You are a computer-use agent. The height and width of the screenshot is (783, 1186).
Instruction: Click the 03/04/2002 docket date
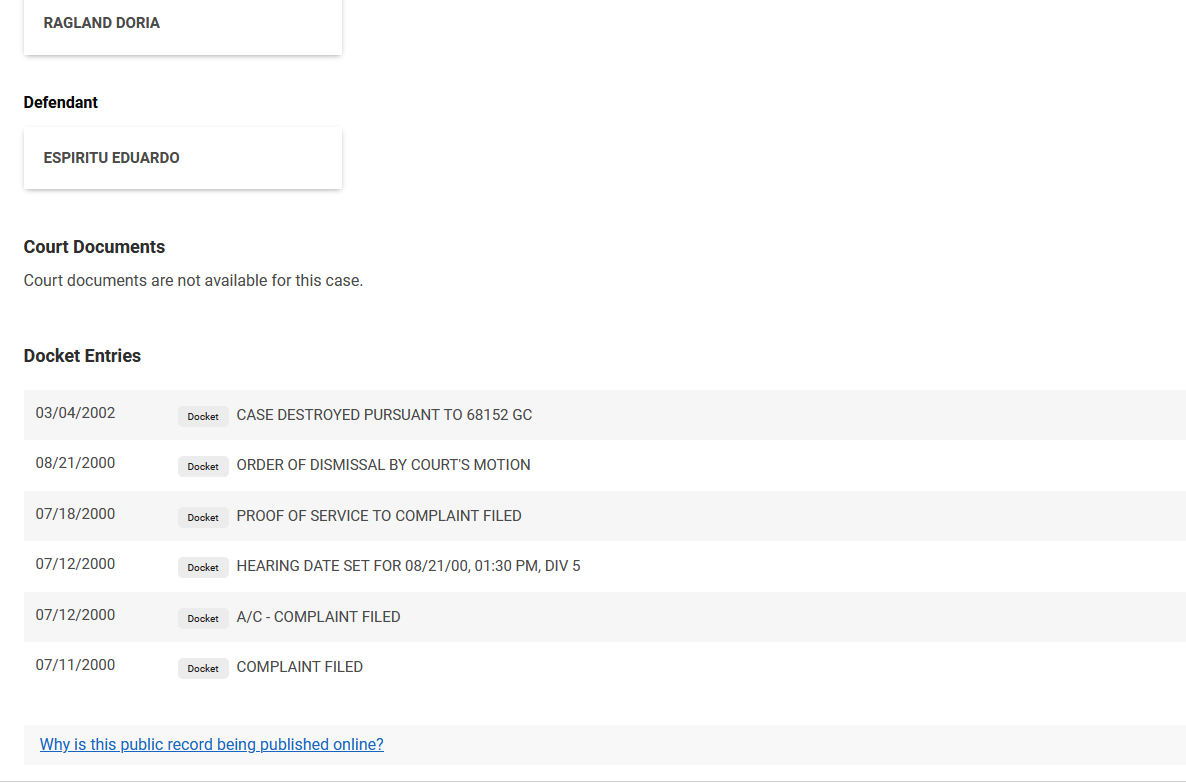click(75, 413)
